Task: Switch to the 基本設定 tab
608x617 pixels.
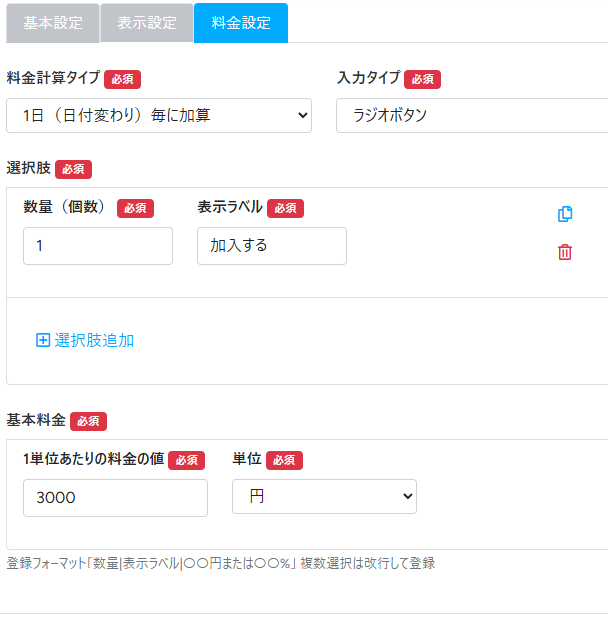Action: (53, 23)
